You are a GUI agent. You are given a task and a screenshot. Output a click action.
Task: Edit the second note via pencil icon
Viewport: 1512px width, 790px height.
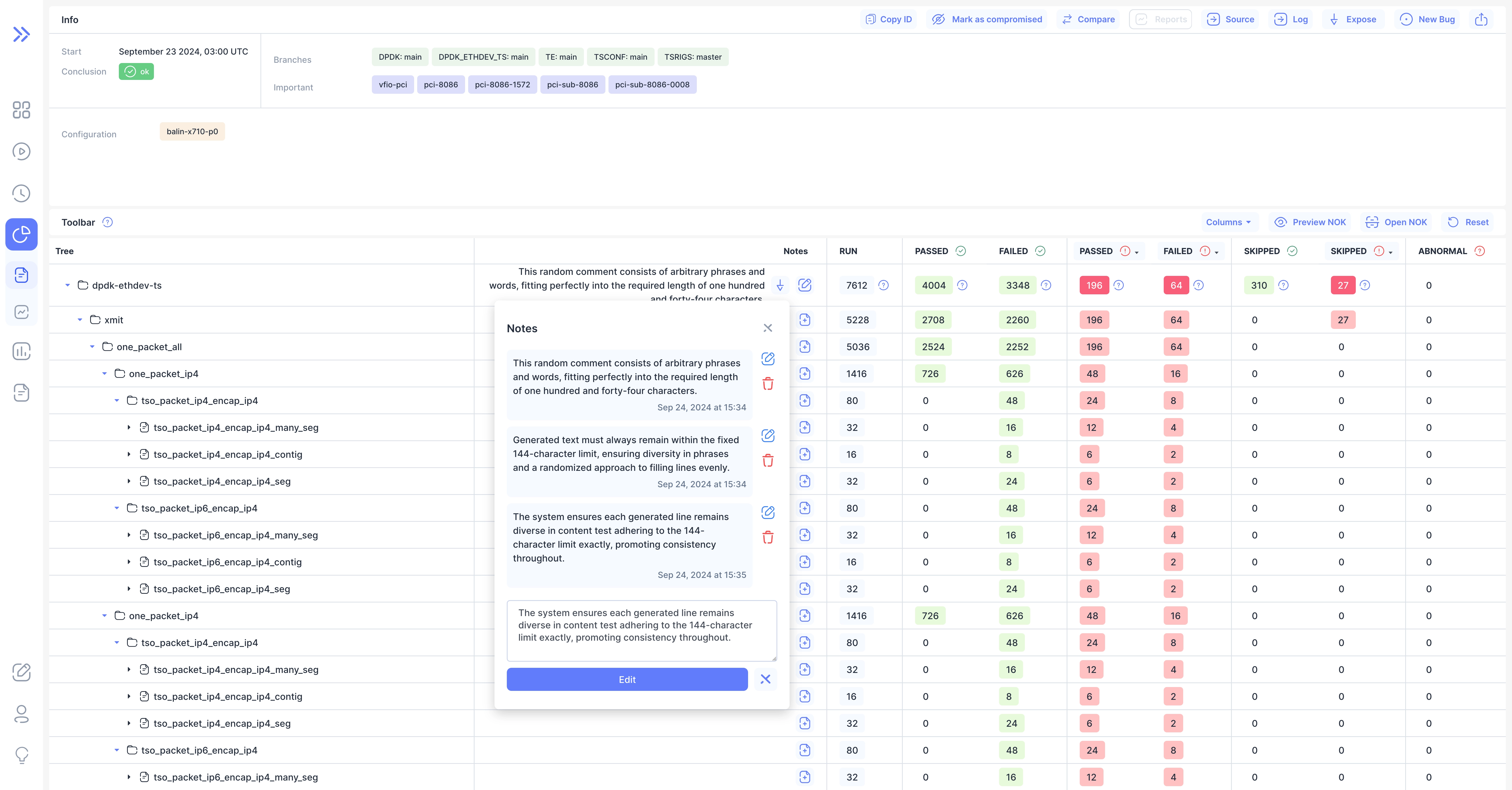(768, 435)
